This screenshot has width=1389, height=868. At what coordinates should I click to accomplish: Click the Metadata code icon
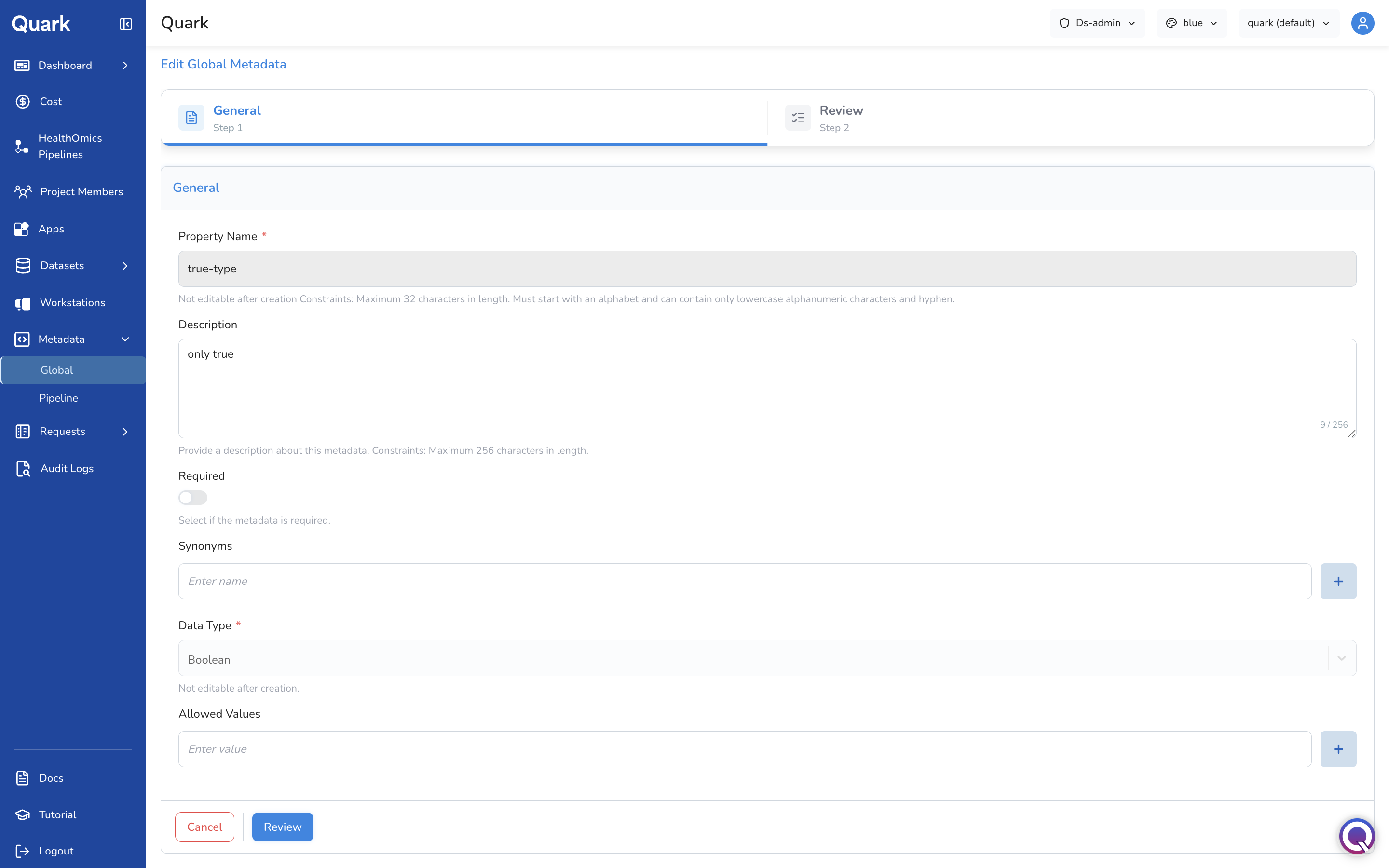22,339
